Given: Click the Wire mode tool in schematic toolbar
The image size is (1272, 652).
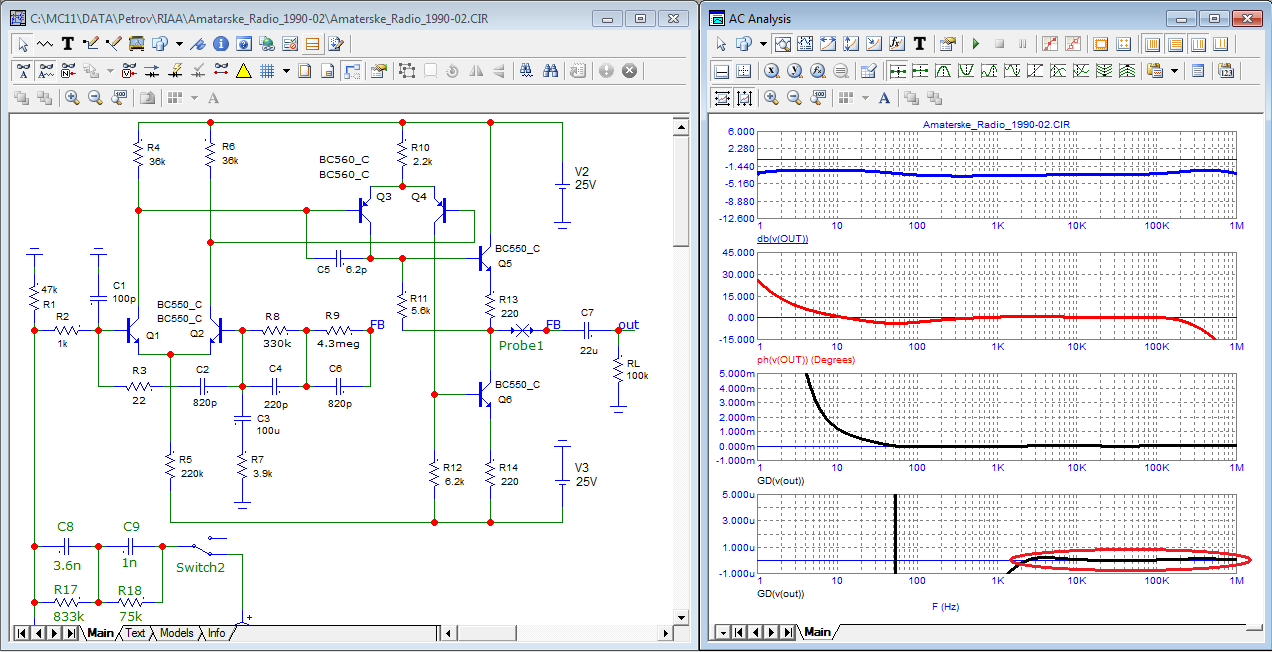Looking at the screenshot, I should tap(91, 44).
